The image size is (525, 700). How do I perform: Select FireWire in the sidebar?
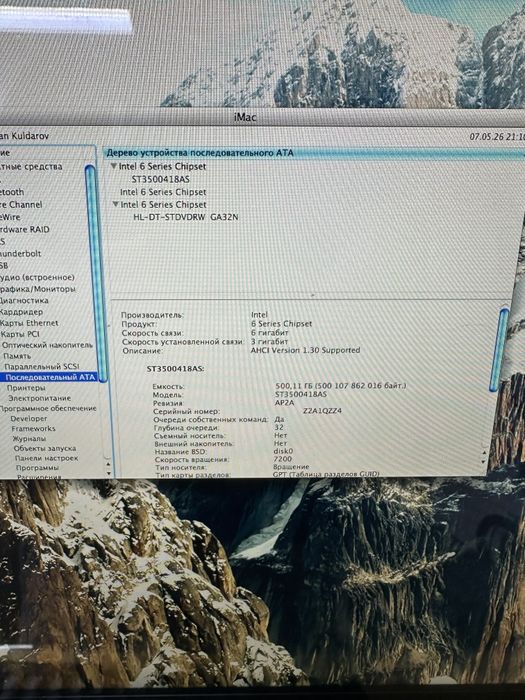[x=10, y=217]
